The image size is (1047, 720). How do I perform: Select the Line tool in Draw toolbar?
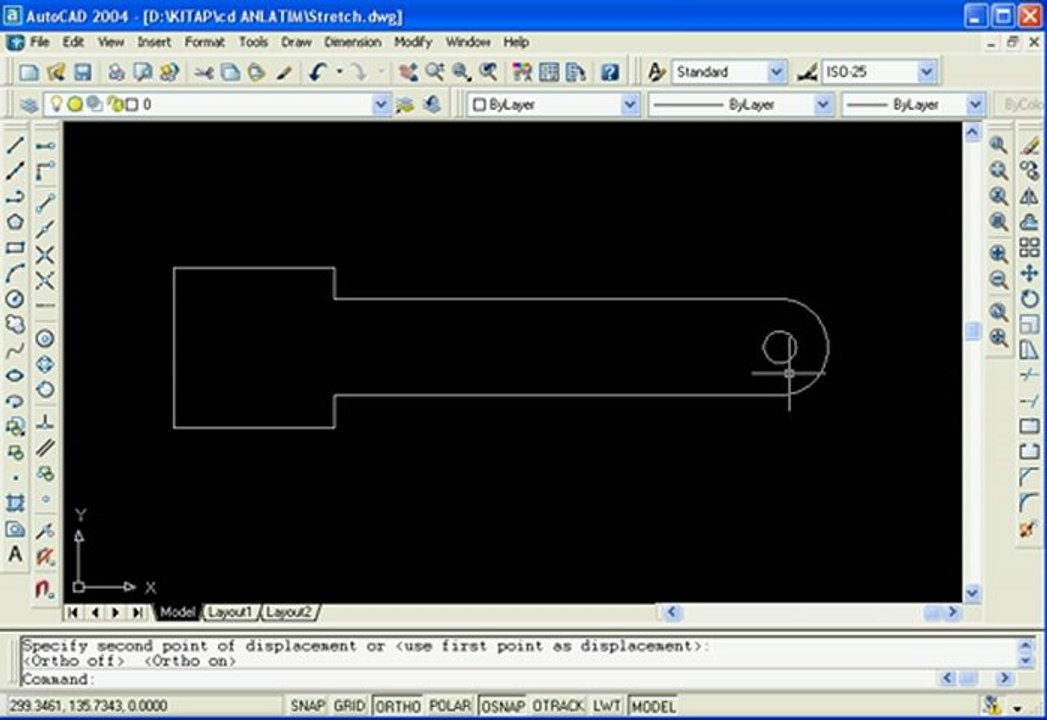[15, 145]
